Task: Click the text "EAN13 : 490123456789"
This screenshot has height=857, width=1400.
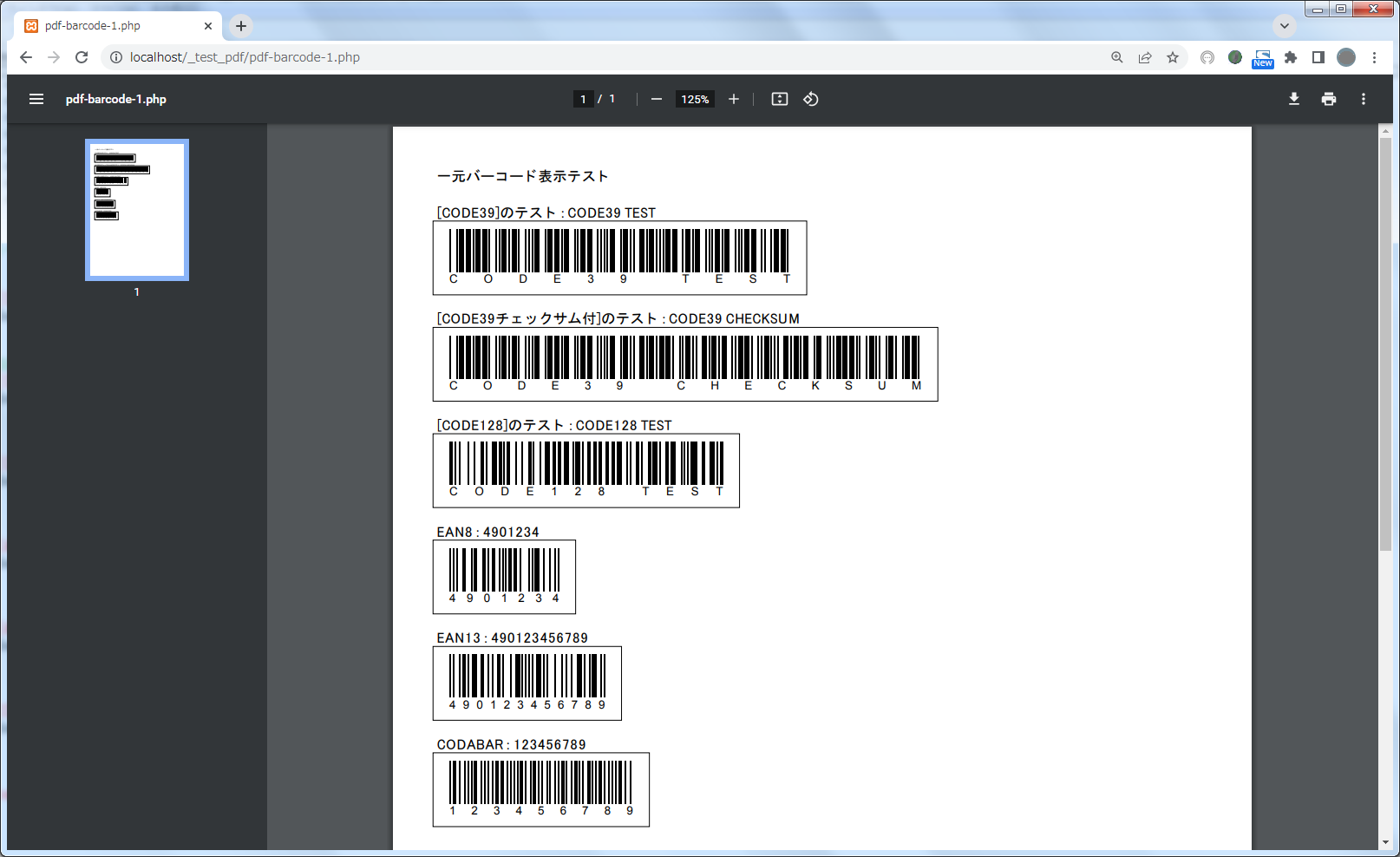Action: [513, 638]
